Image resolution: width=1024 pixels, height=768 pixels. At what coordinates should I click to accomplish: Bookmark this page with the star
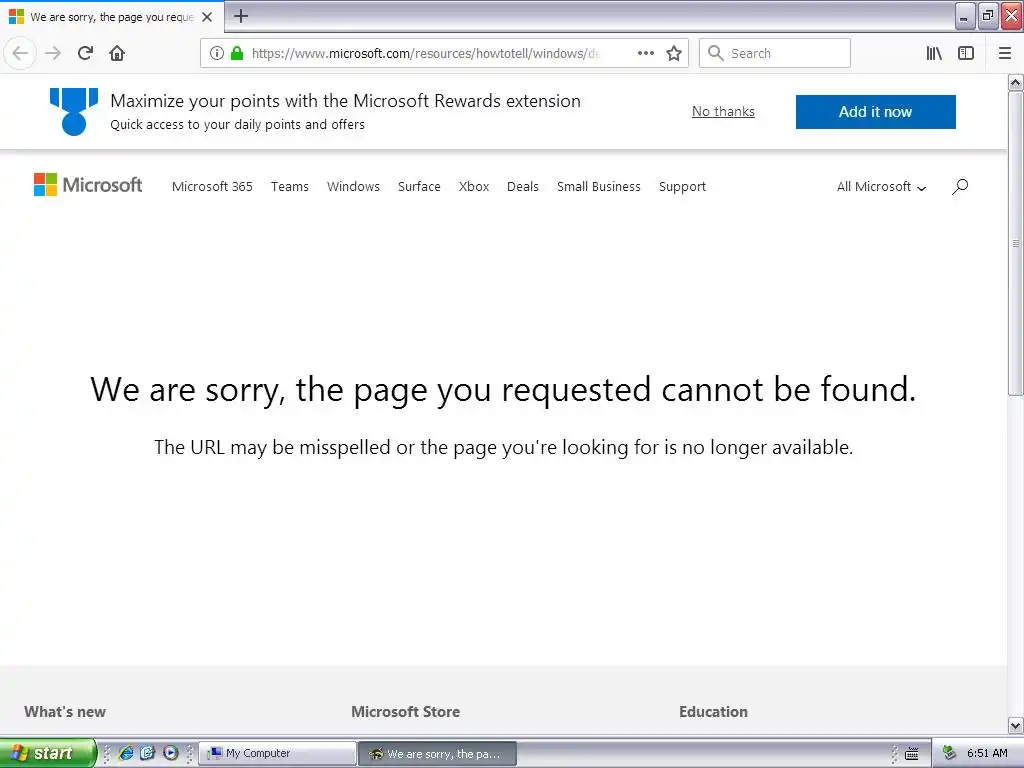point(674,53)
